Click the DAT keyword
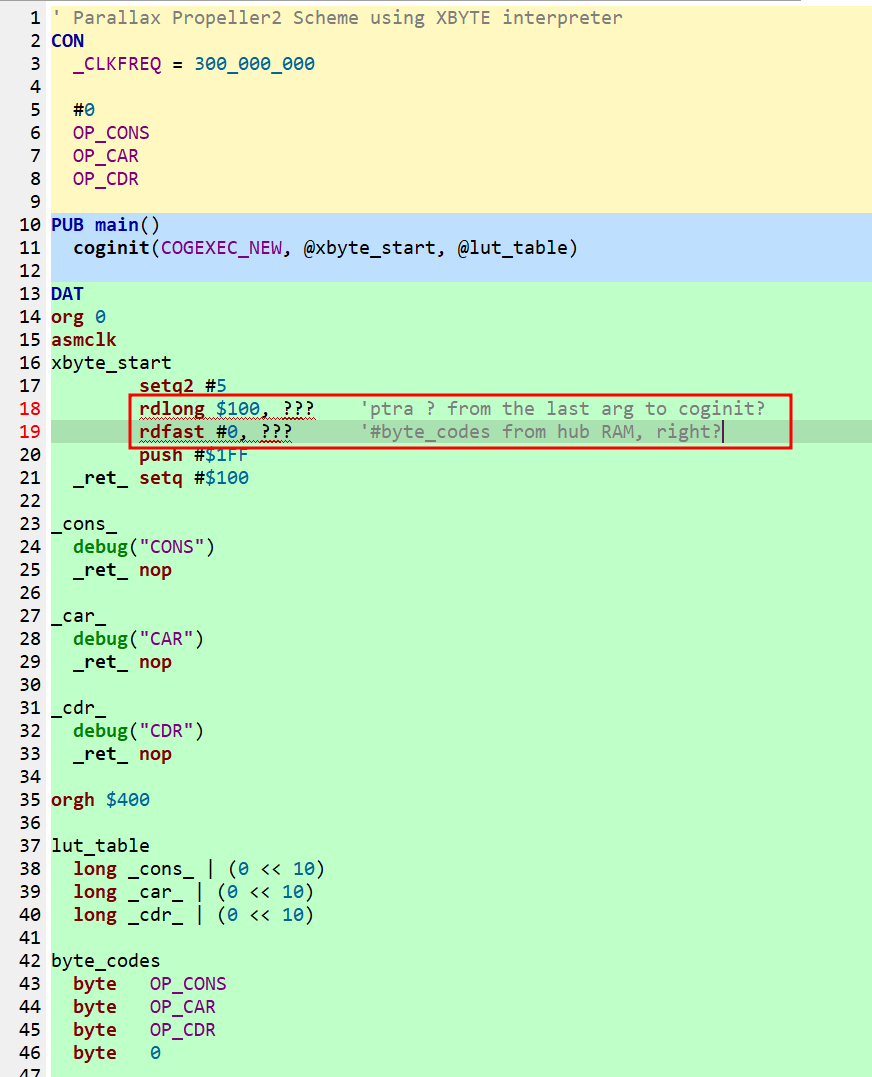Viewport: 872px width, 1077px height. [67, 294]
